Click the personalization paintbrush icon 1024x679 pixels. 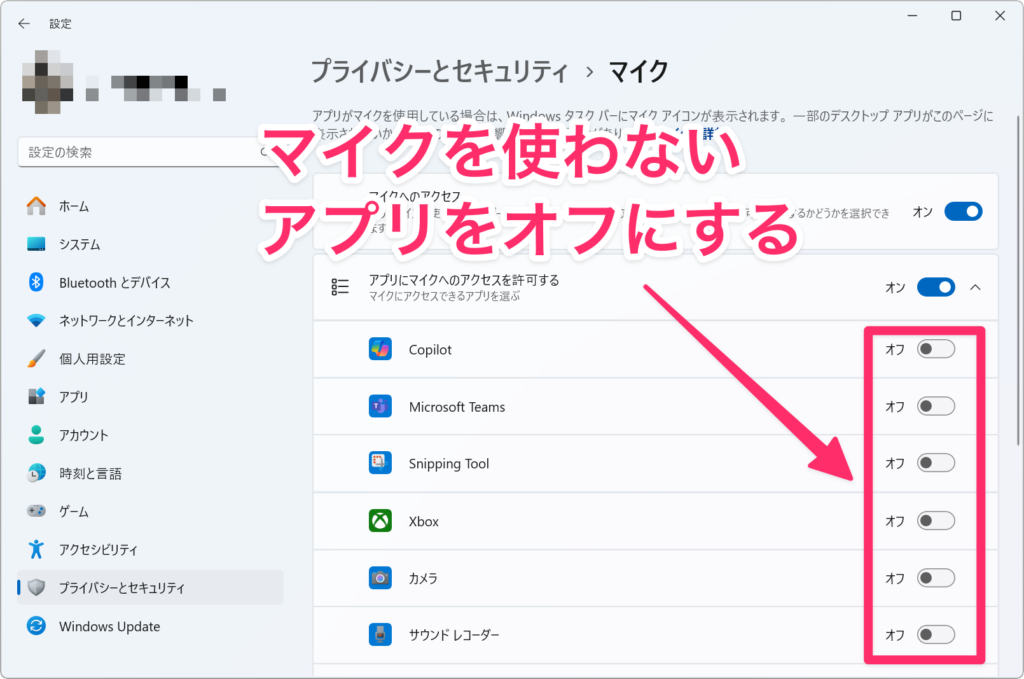pos(37,358)
